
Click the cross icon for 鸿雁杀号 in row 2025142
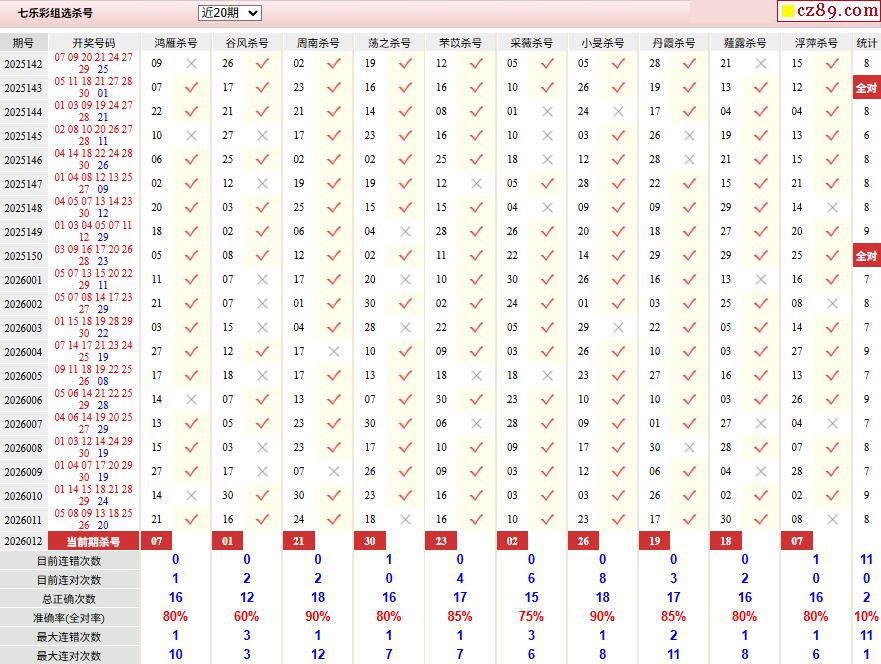click(191, 63)
